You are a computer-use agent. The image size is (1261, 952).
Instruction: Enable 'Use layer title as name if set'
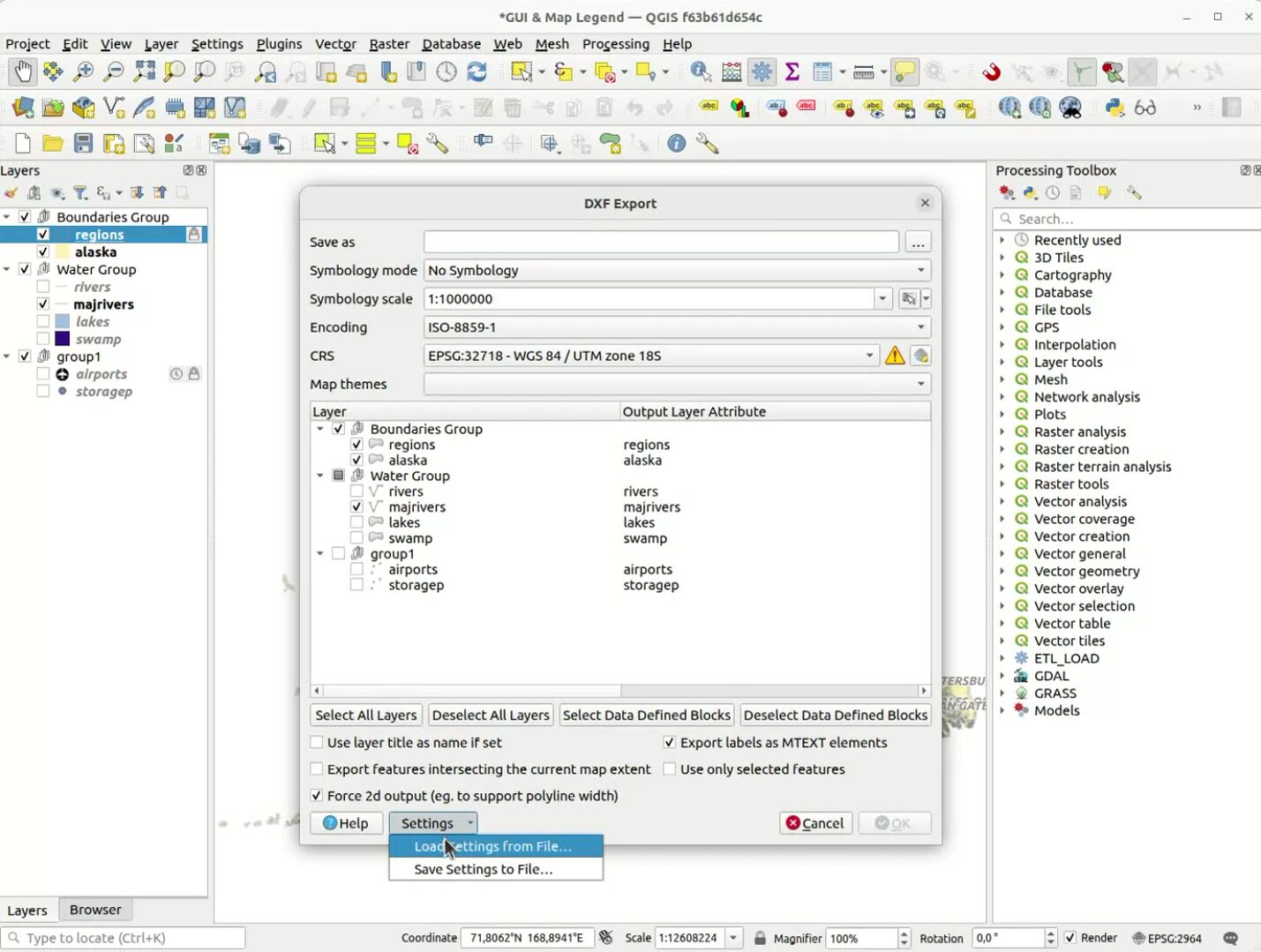pyautogui.click(x=317, y=743)
